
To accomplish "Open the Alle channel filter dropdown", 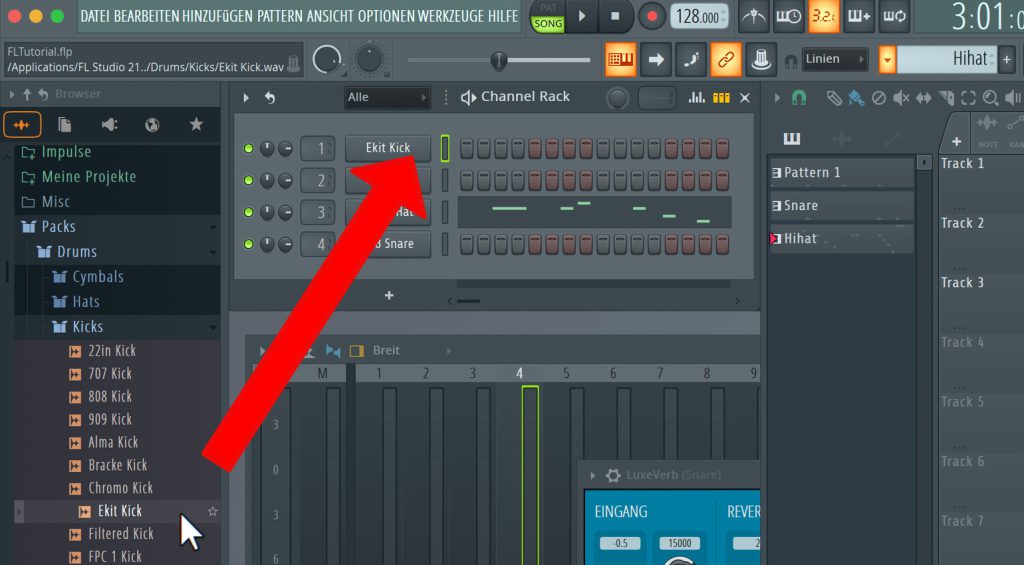I will click(x=387, y=98).
